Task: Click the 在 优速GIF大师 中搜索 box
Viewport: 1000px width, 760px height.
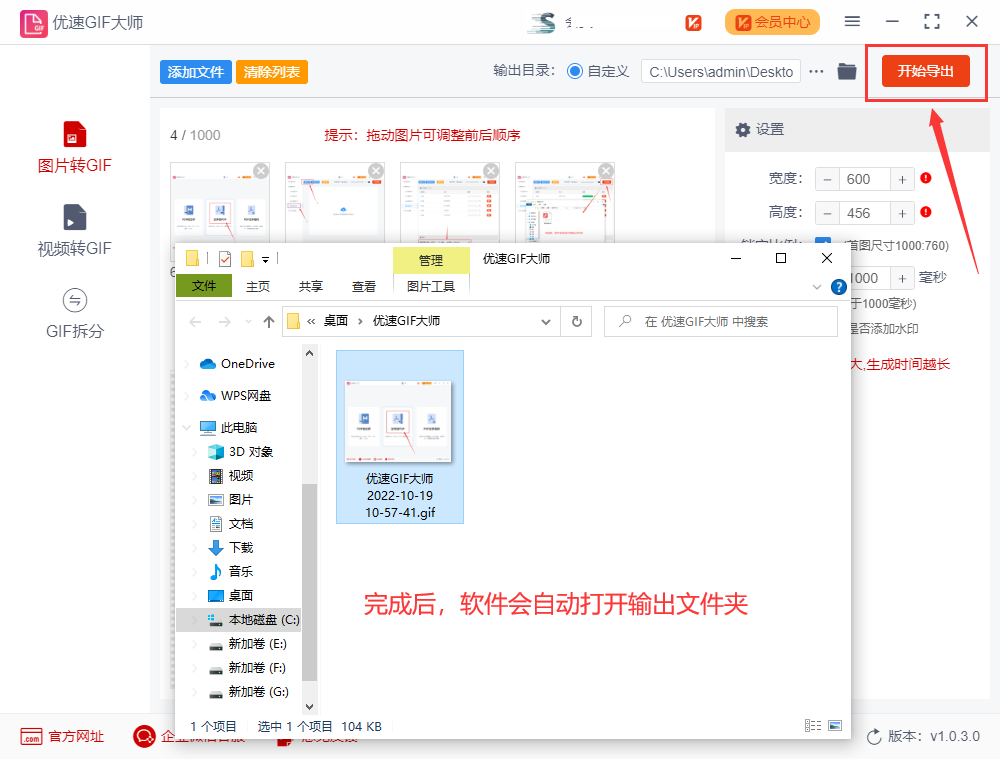Action: point(721,321)
